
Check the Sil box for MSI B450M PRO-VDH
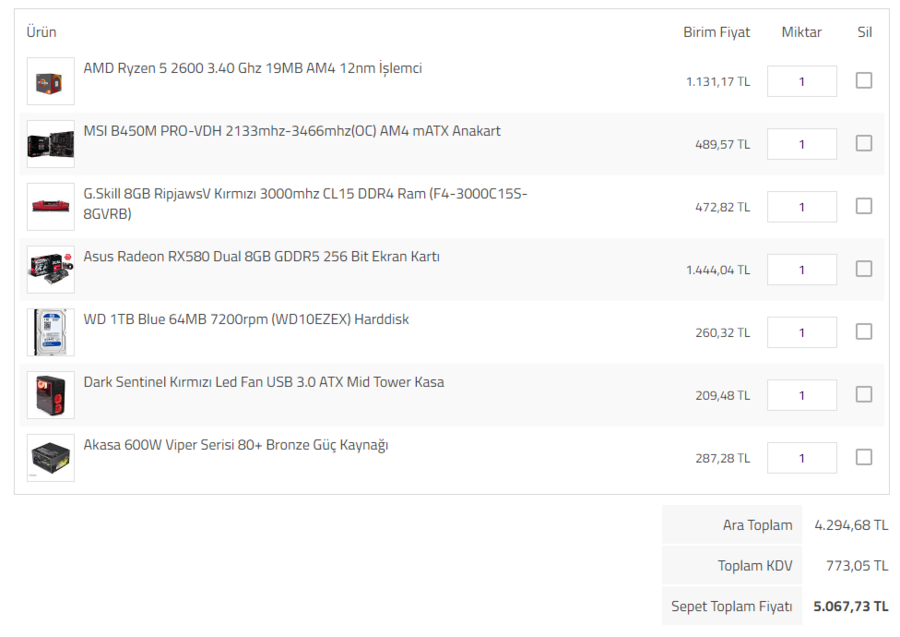pos(864,143)
